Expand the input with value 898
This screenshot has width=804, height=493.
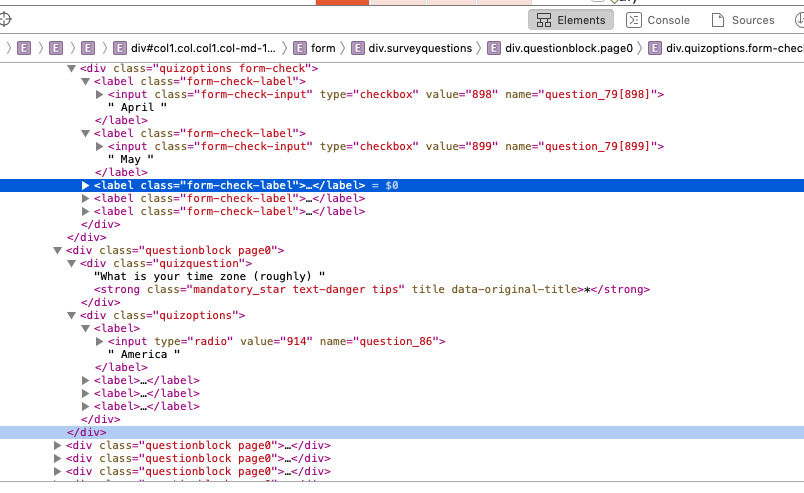pos(99,94)
